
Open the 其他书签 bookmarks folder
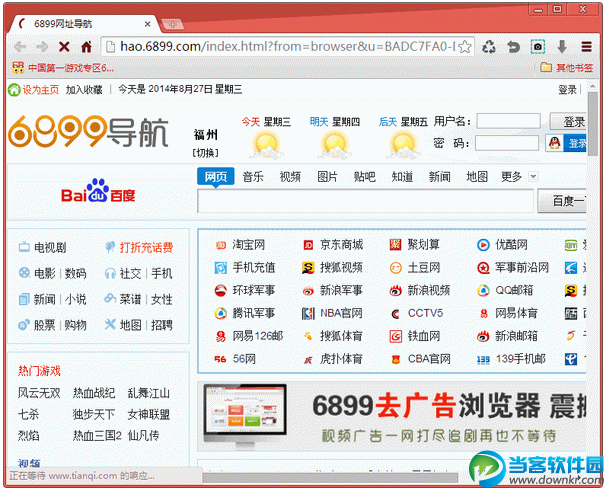(567, 68)
